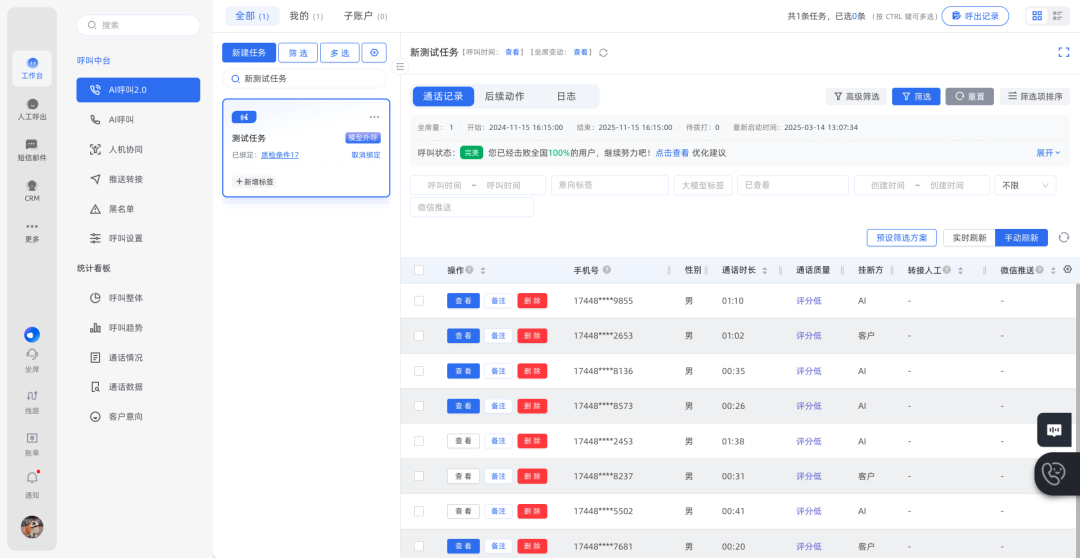Click 新增标签 on task card
The width and height of the screenshot is (1080, 558).
(x=256, y=182)
